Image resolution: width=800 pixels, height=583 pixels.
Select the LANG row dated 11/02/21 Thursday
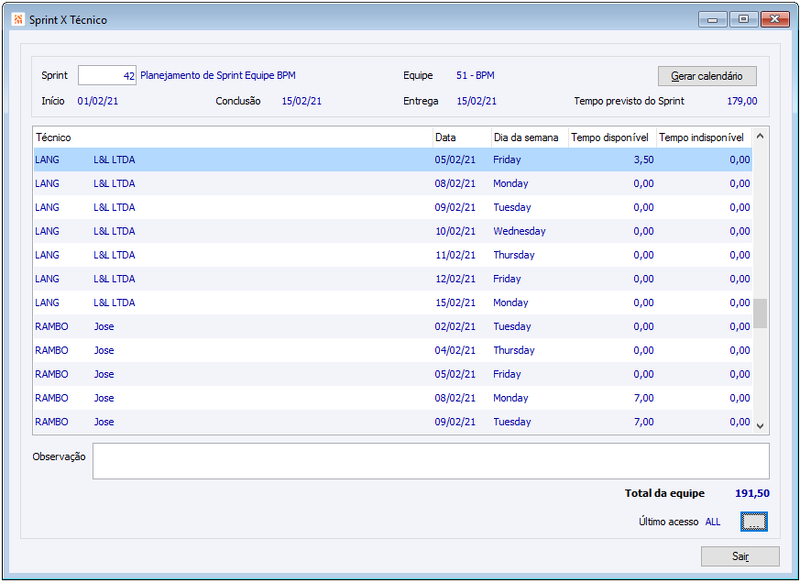tap(392, 255)
